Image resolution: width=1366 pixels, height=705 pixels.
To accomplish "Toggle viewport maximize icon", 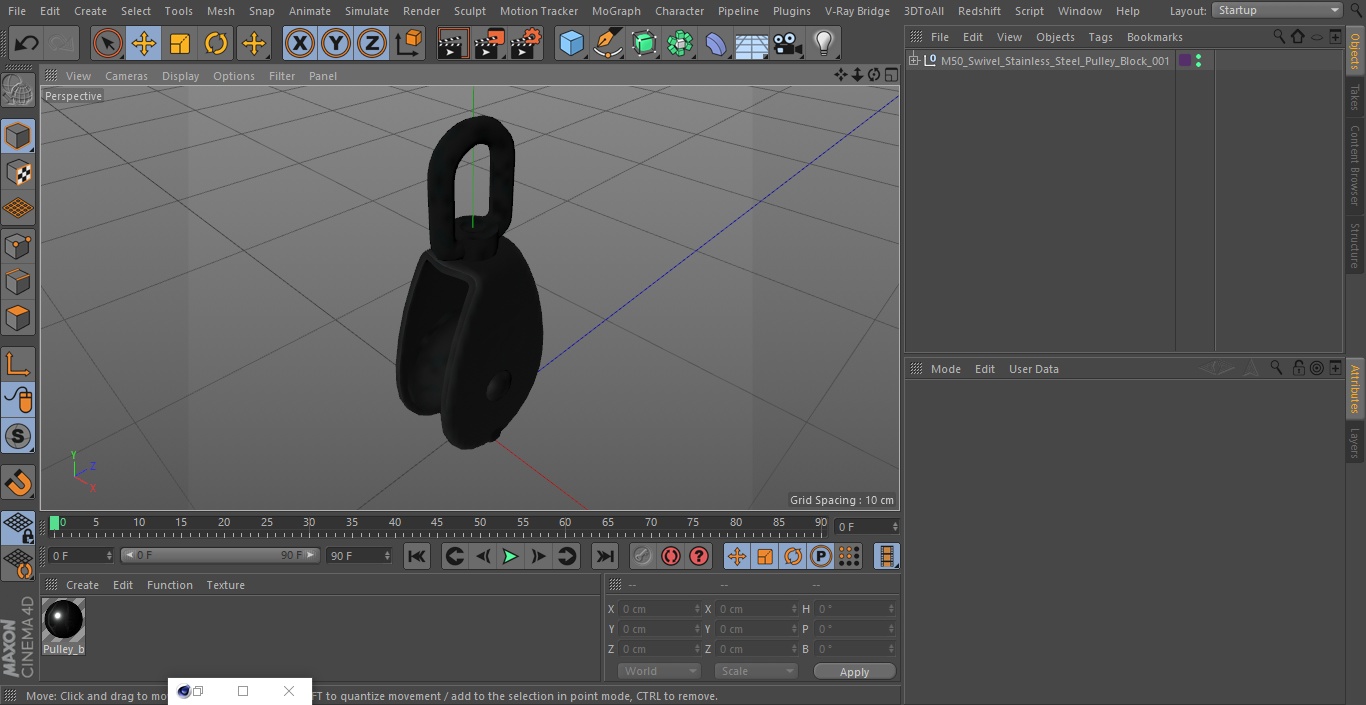I will 891,75.
